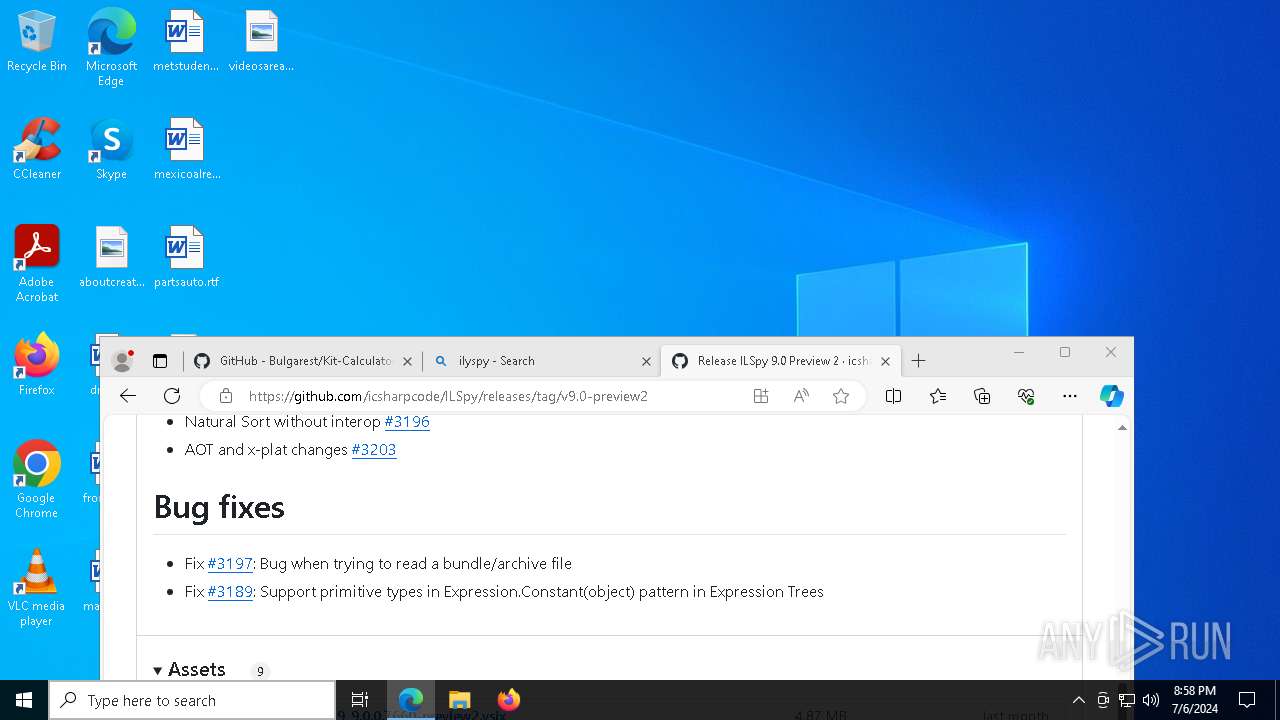Image resolution: width=1280 pixels, height=720 pixels.
Task: Open Edge tab actions menu icon
Action: coord(160,361)
